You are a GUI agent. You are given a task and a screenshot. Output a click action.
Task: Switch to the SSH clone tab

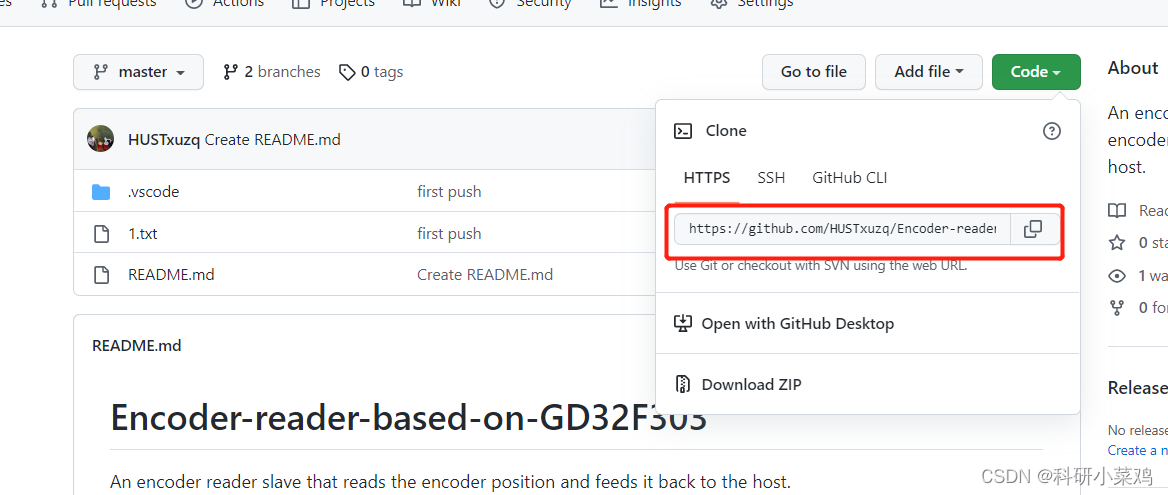coord(771,178)
